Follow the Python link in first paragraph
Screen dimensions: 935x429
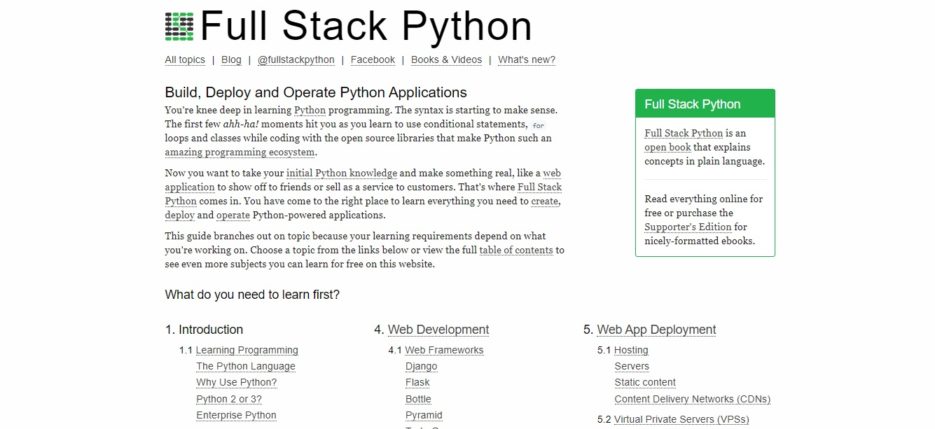pos(310,110)
